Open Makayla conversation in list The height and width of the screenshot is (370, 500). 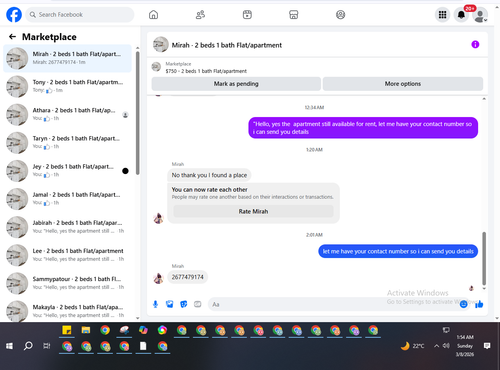[x=67, y=311]
